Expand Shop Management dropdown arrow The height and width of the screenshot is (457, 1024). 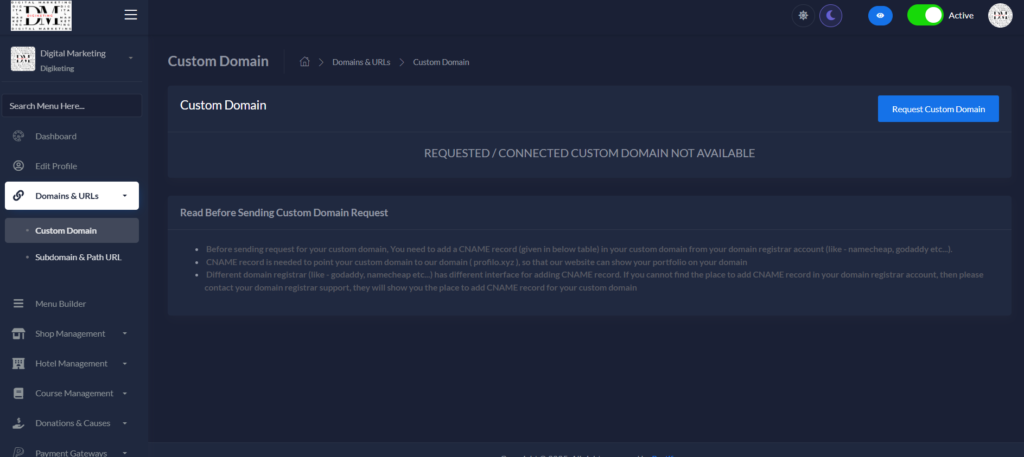[x=125, y=334]
